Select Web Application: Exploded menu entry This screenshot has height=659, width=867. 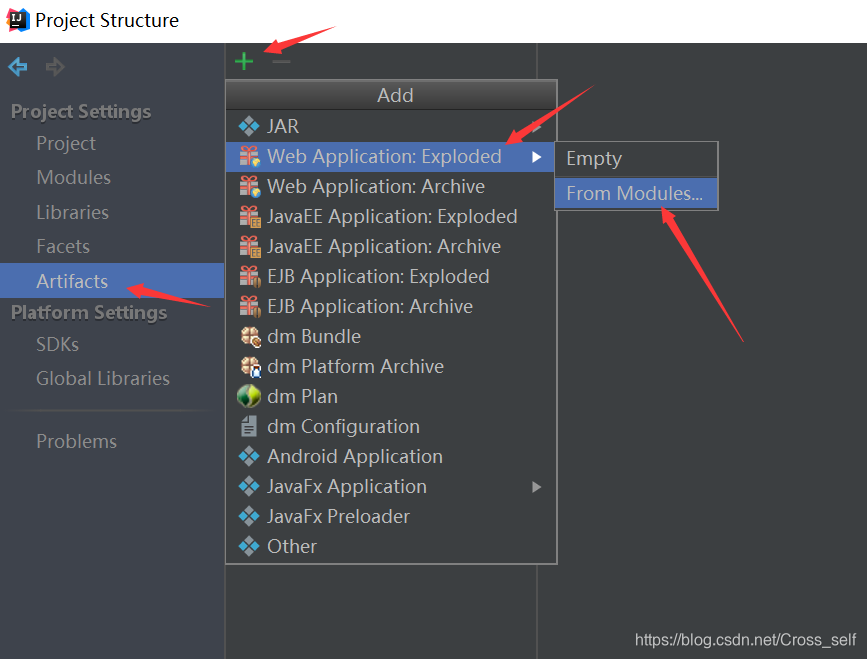(390, 156)
